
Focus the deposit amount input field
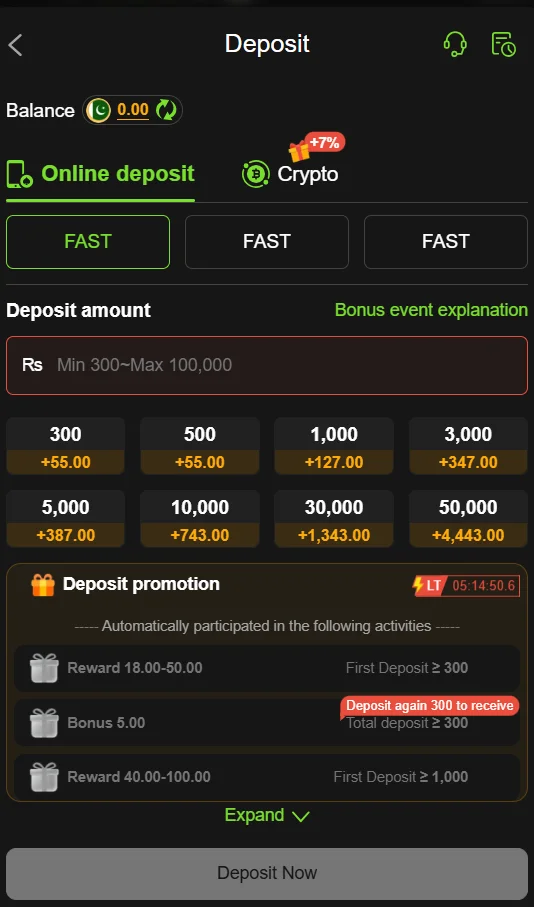(267, 366)
